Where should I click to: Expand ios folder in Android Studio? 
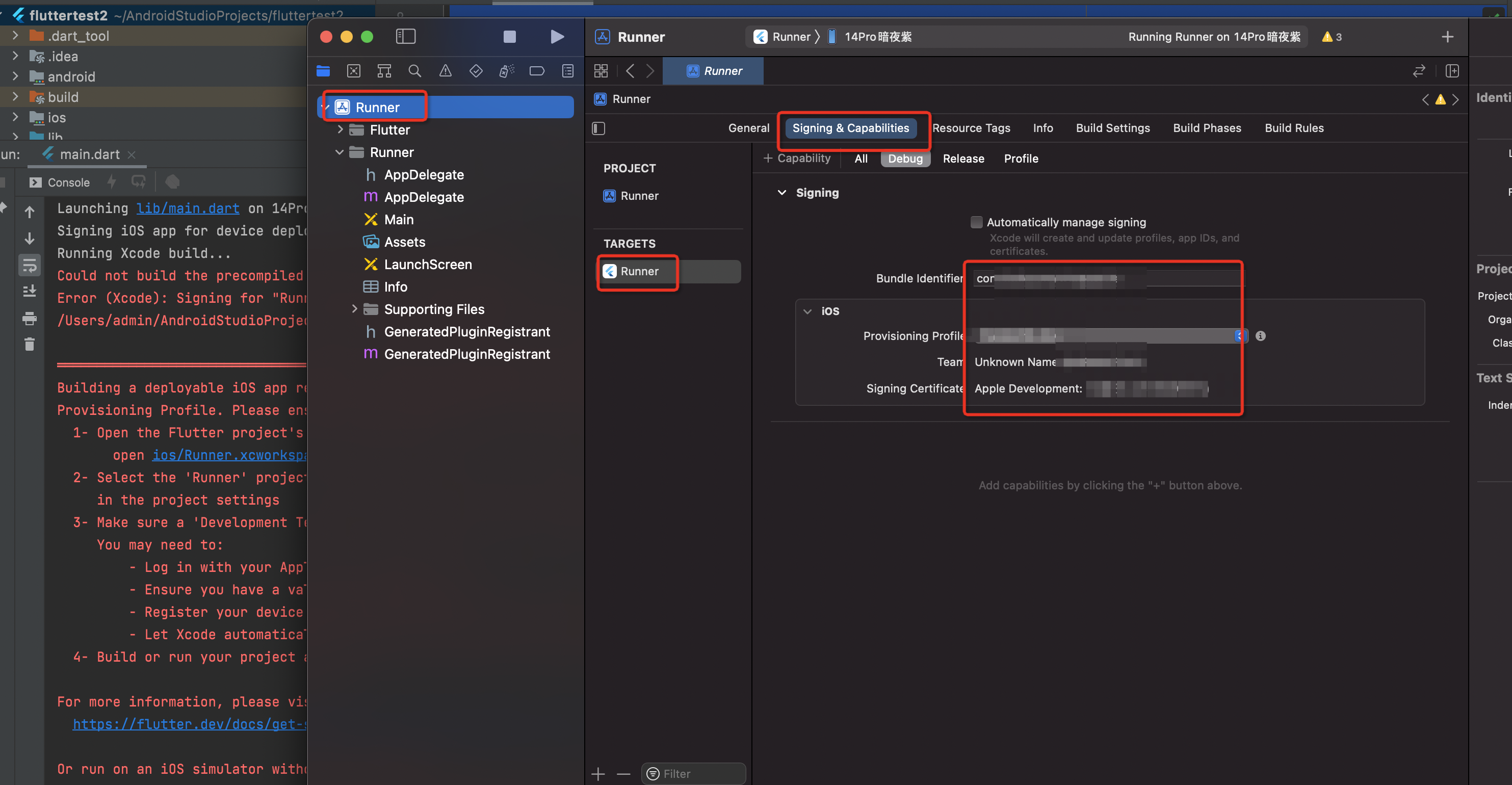[x=15, y=117]
